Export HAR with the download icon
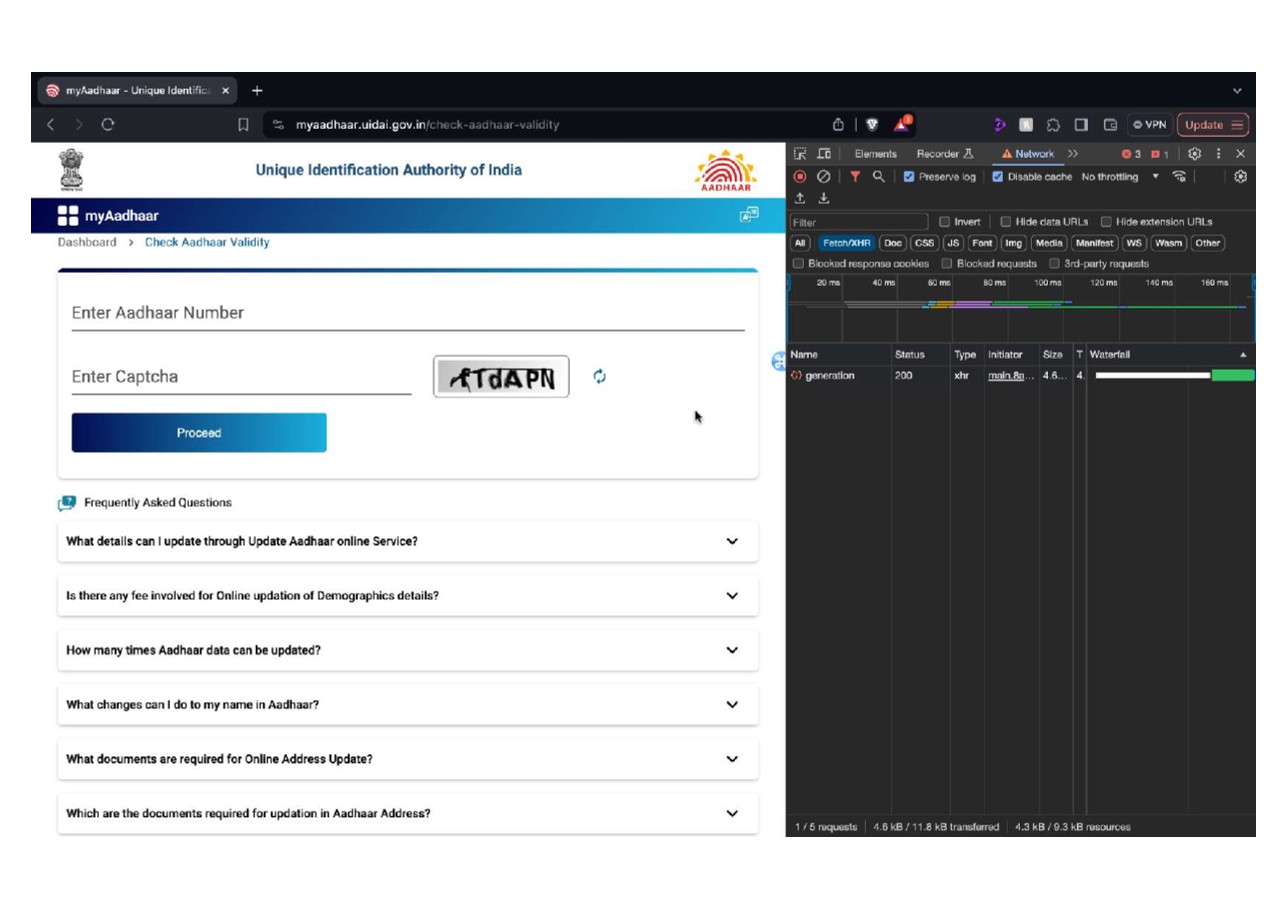1286x909 pixels. coord(824,199)
